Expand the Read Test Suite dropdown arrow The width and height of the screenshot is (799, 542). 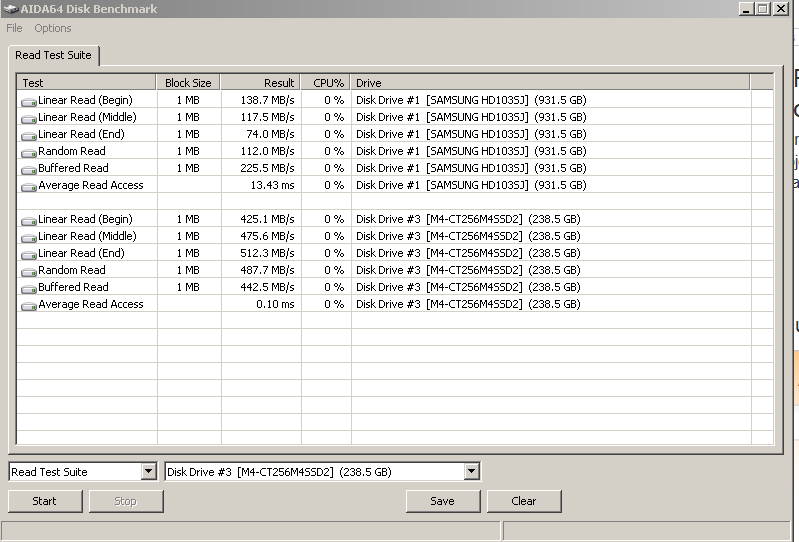[148, 471]
